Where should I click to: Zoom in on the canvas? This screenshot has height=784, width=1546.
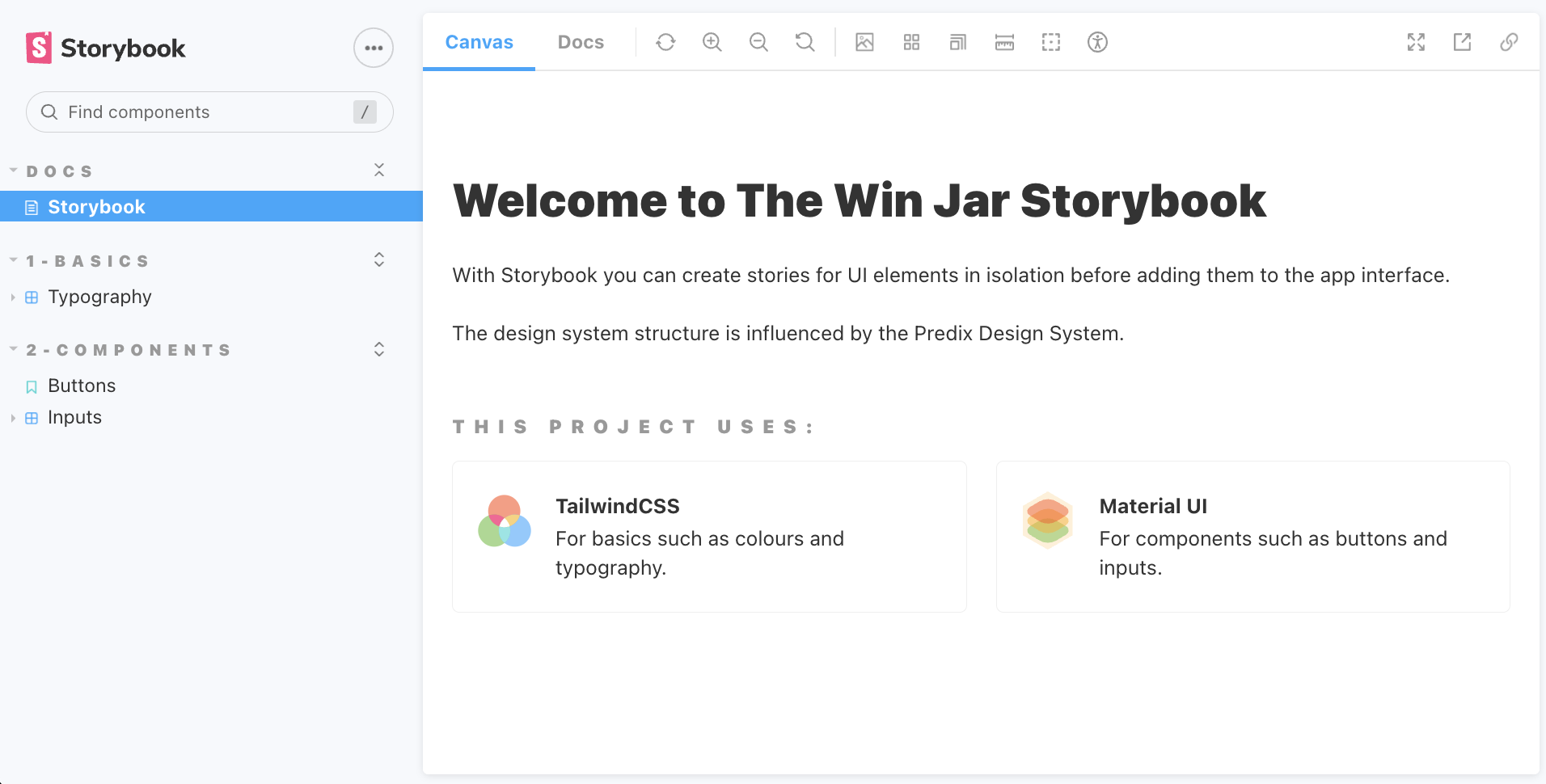click(712, 42)
